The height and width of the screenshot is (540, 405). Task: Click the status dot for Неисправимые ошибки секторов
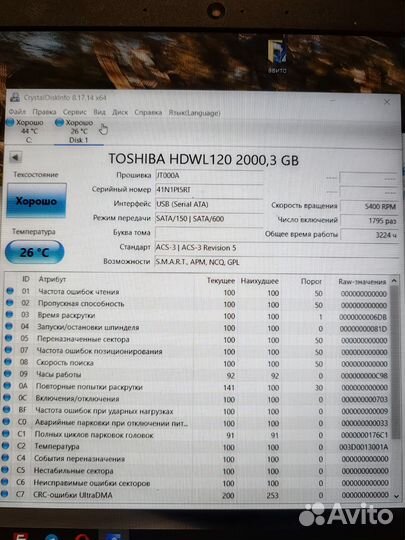point(4,482)
